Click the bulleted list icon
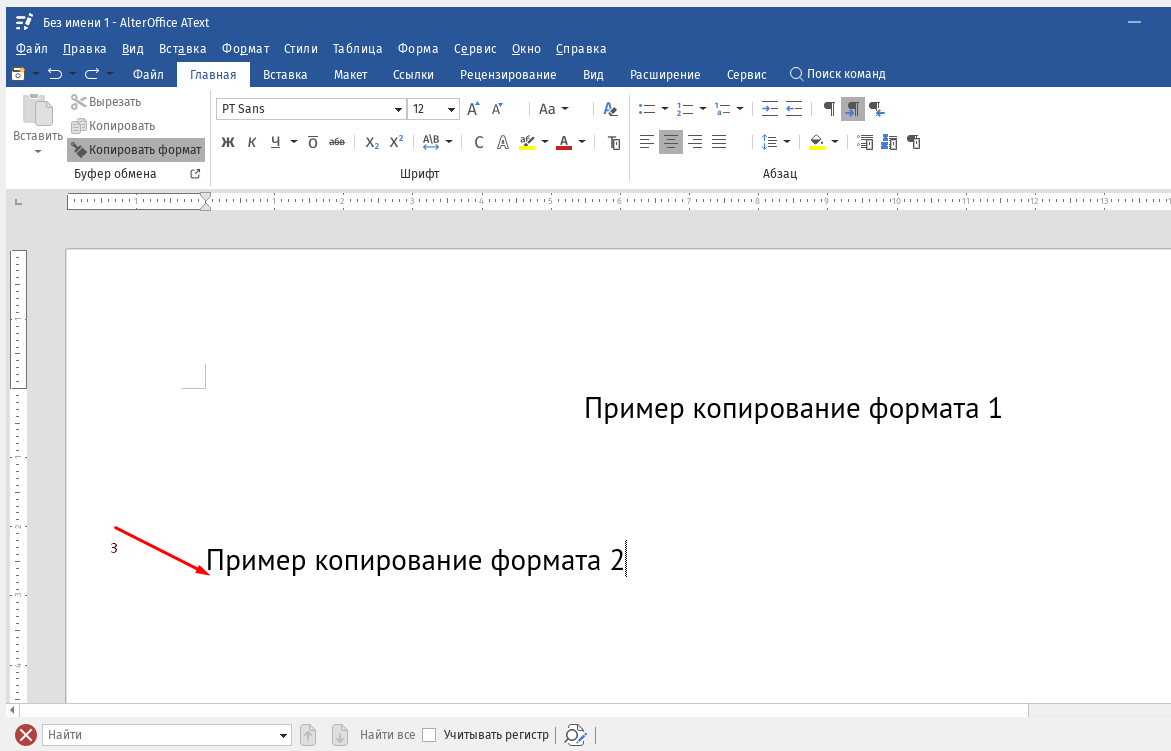 click(647, 109)
